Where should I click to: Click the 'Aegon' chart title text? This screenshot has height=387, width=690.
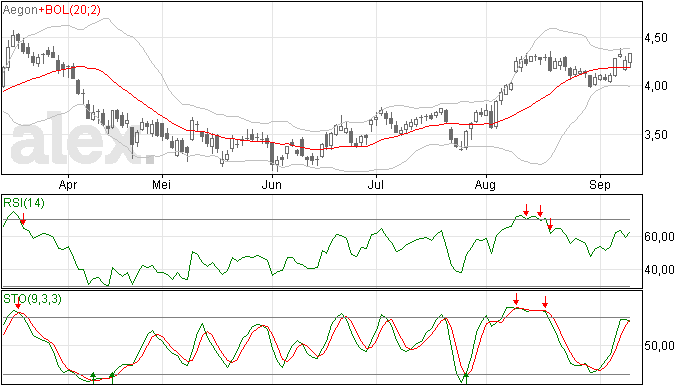(20, 10)
